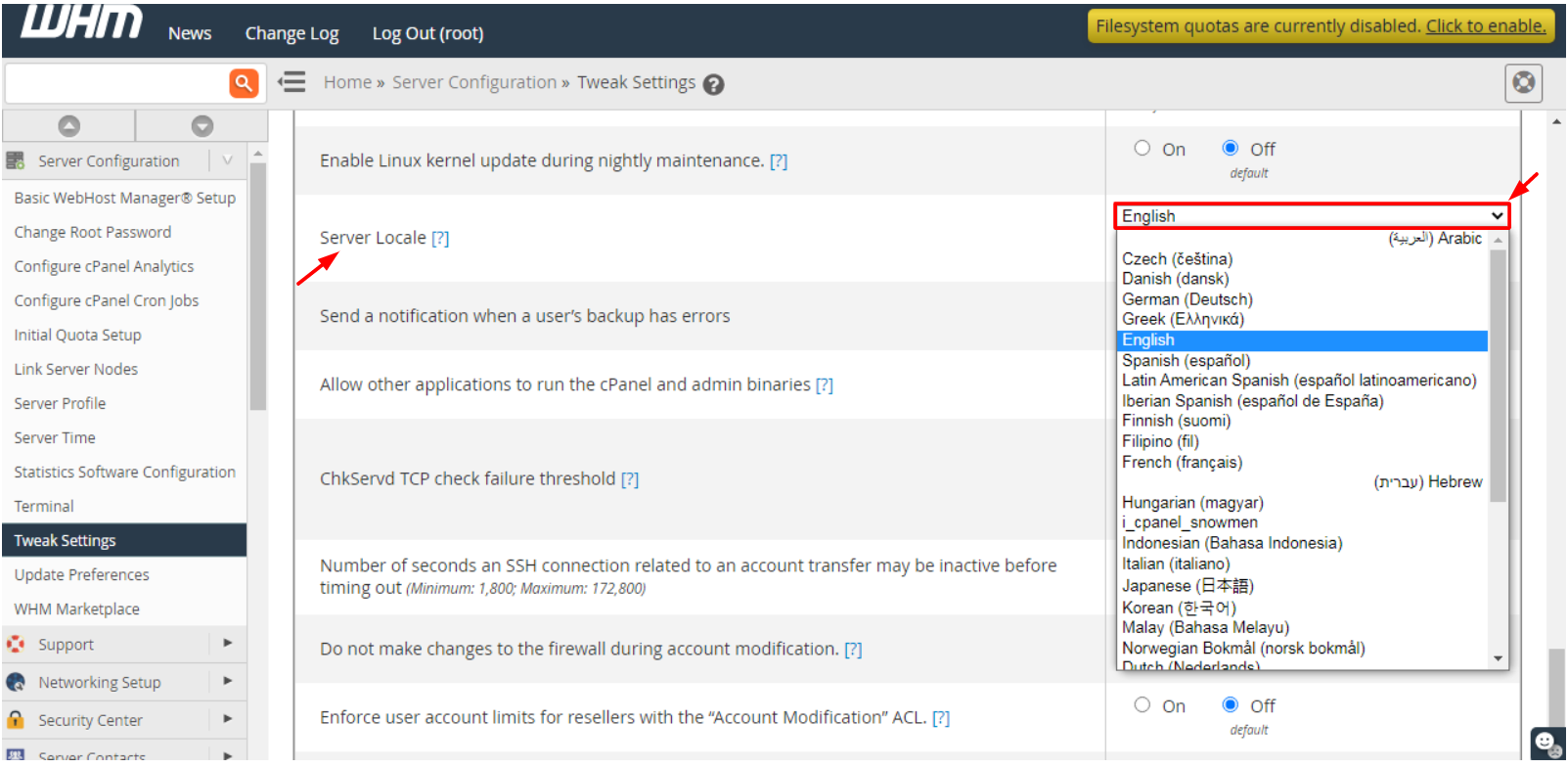Open the feedback smiley chat icon
Viewport: 1568px width, 768px height.
click(x=1547, y=744)
